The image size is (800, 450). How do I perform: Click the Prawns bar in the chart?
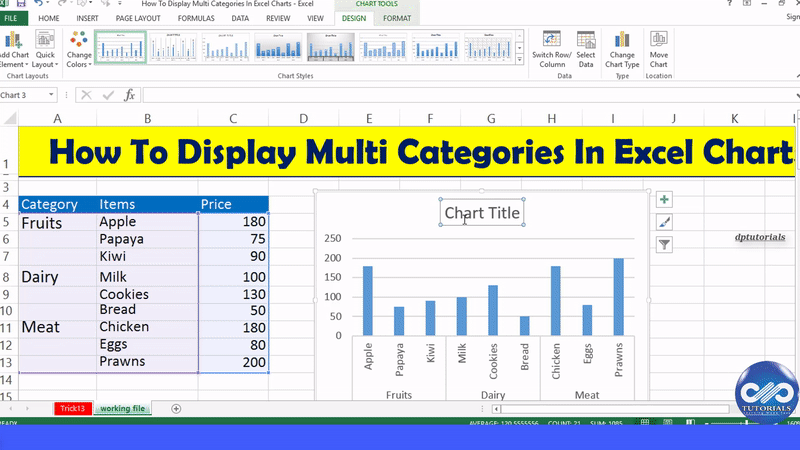click(x=618, y=297)
